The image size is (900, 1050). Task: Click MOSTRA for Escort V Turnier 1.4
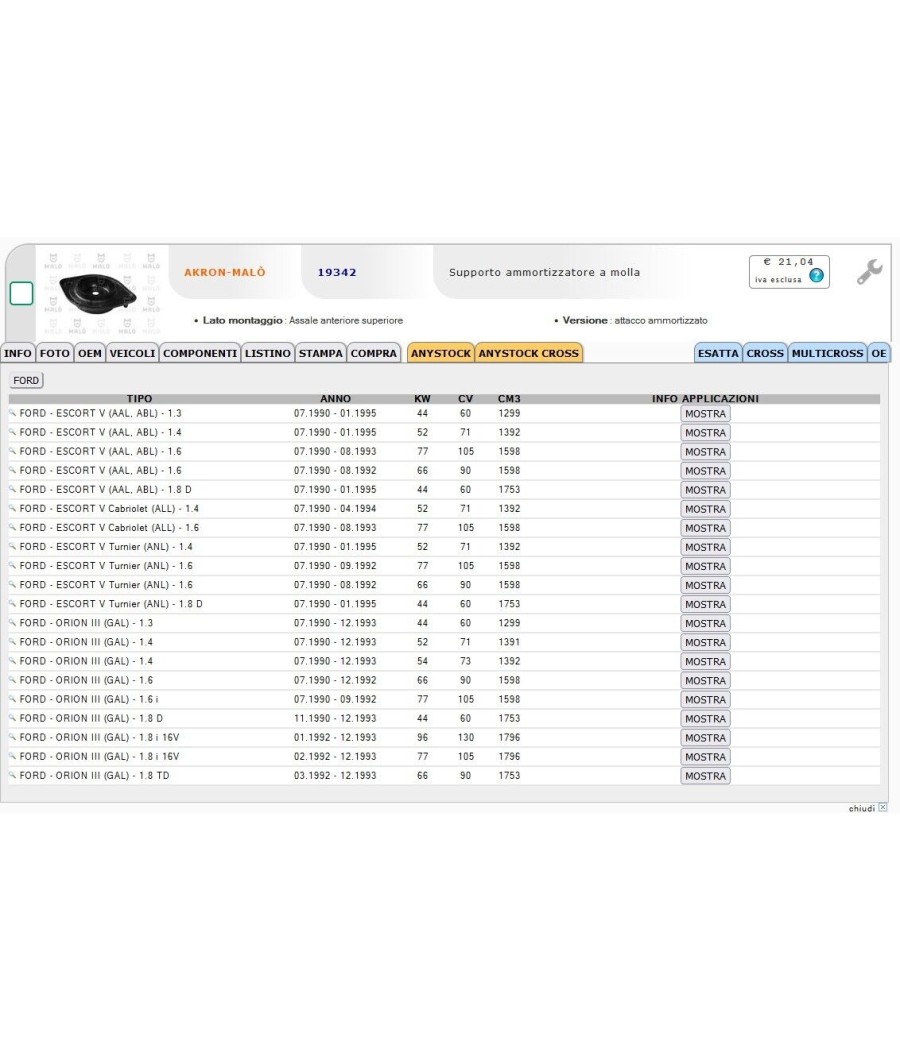pos(705,547)
